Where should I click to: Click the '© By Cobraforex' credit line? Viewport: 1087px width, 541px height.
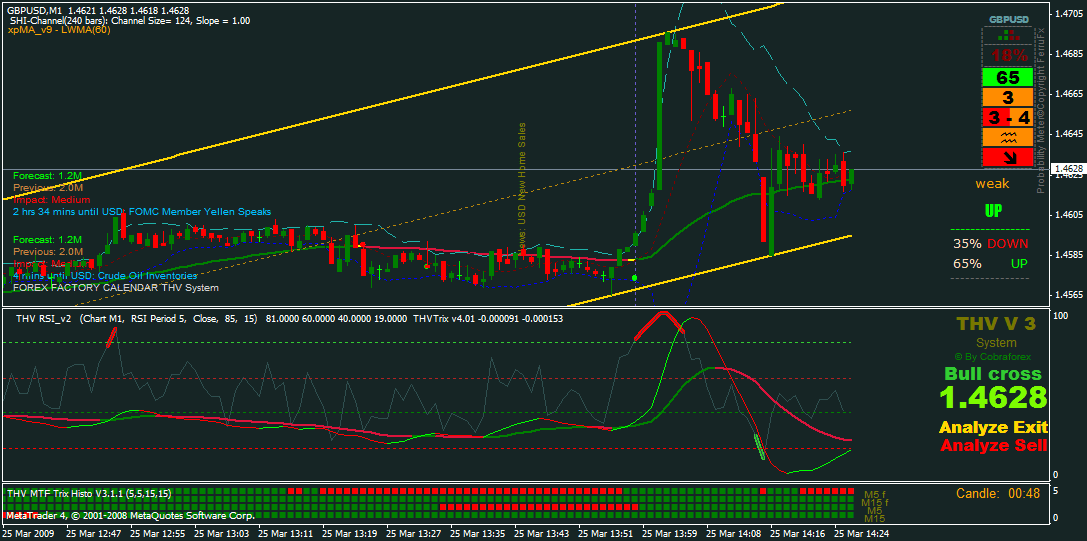(993, 357)
